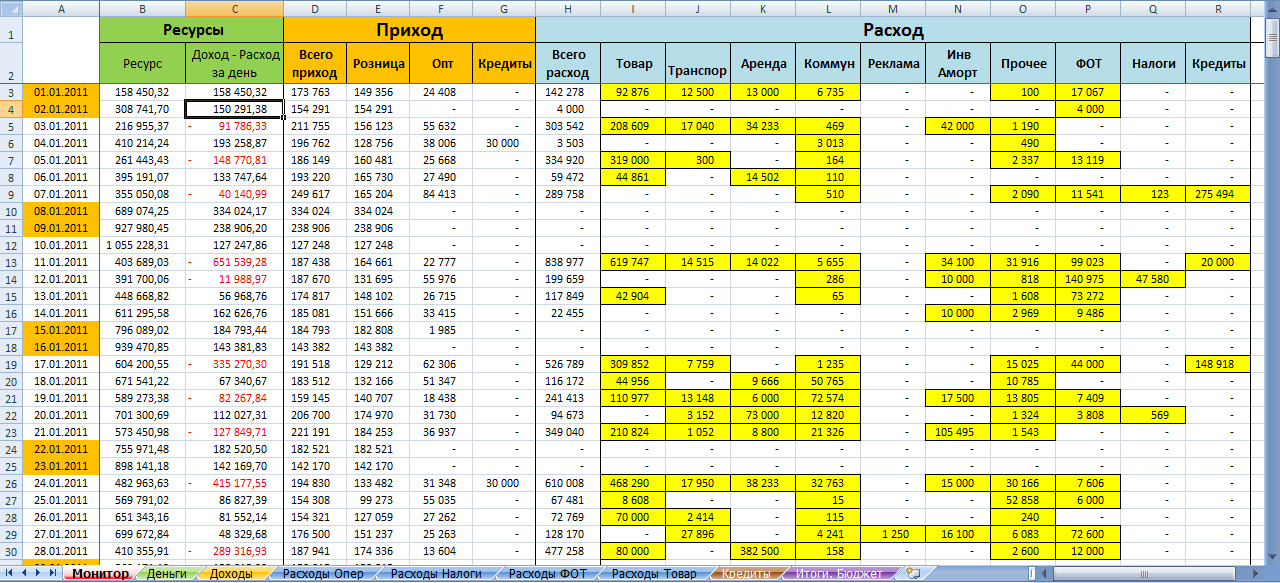Viewport: 1280px width, 583px height.
Task: Go to the Расходы ФОТ sheet tab
Action: (547, 574)
